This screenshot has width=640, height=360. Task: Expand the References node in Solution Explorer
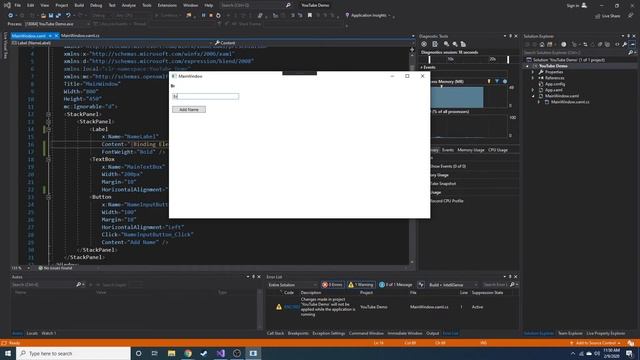(533, 78)
